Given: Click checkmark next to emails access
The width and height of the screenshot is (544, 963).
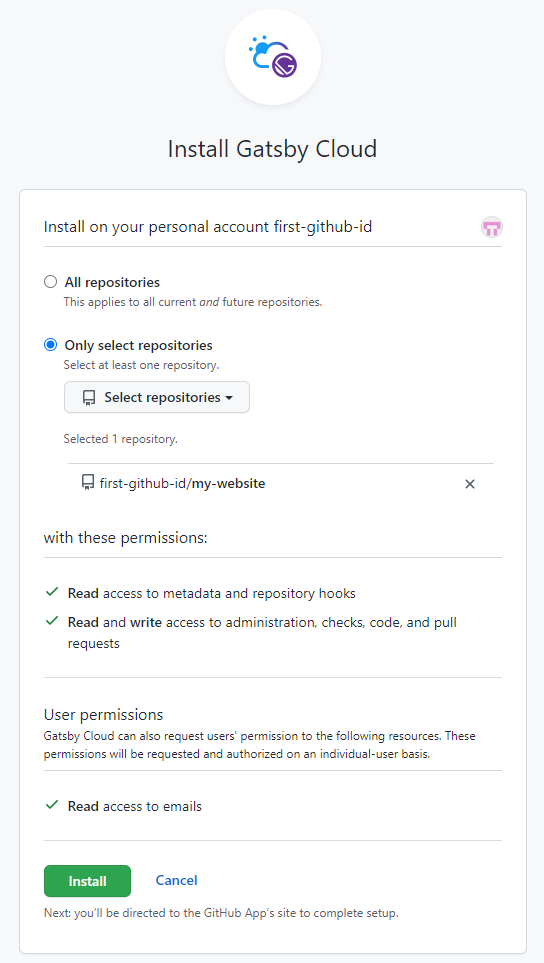Looking at the screenshot, I should pyautogui.click(x=52, y=805).
